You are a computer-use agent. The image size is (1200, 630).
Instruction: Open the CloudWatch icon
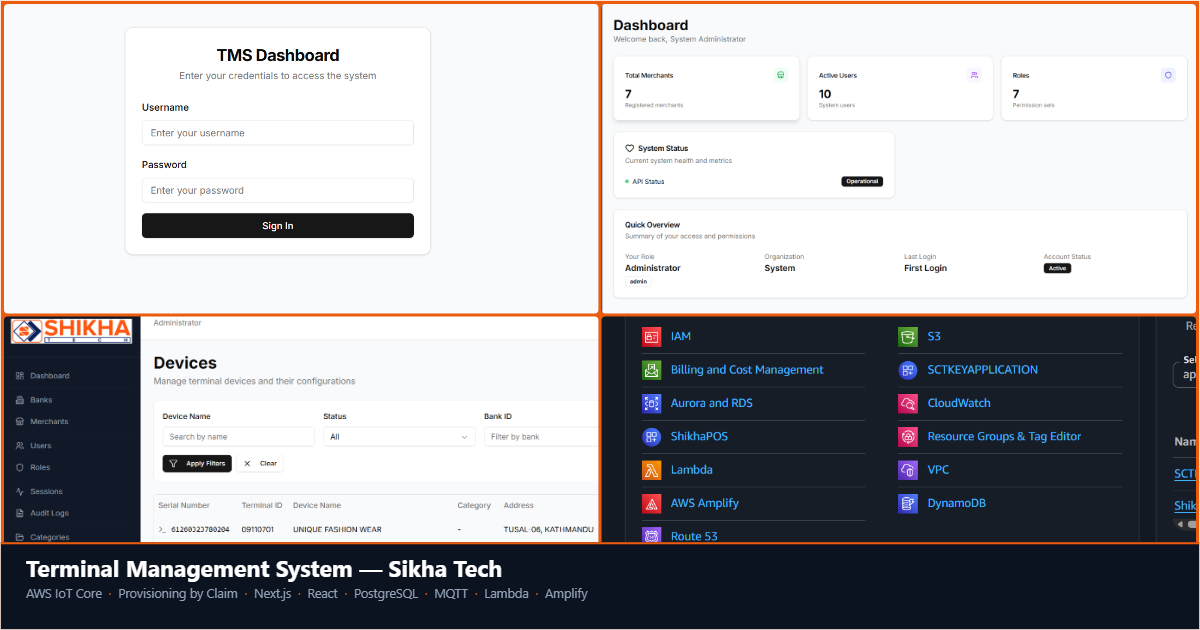908,403
